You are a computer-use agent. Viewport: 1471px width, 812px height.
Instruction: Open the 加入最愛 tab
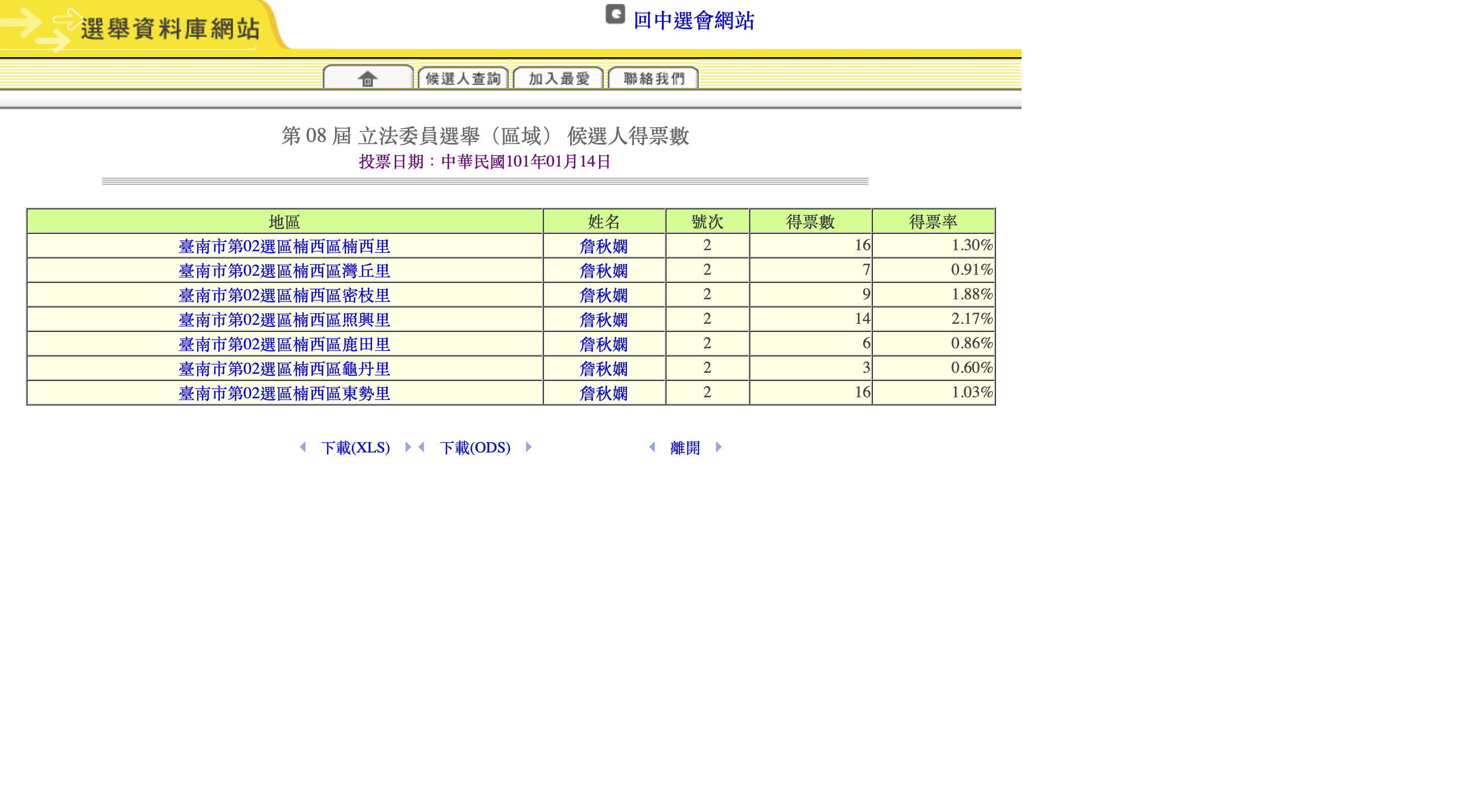pos(558,78)
